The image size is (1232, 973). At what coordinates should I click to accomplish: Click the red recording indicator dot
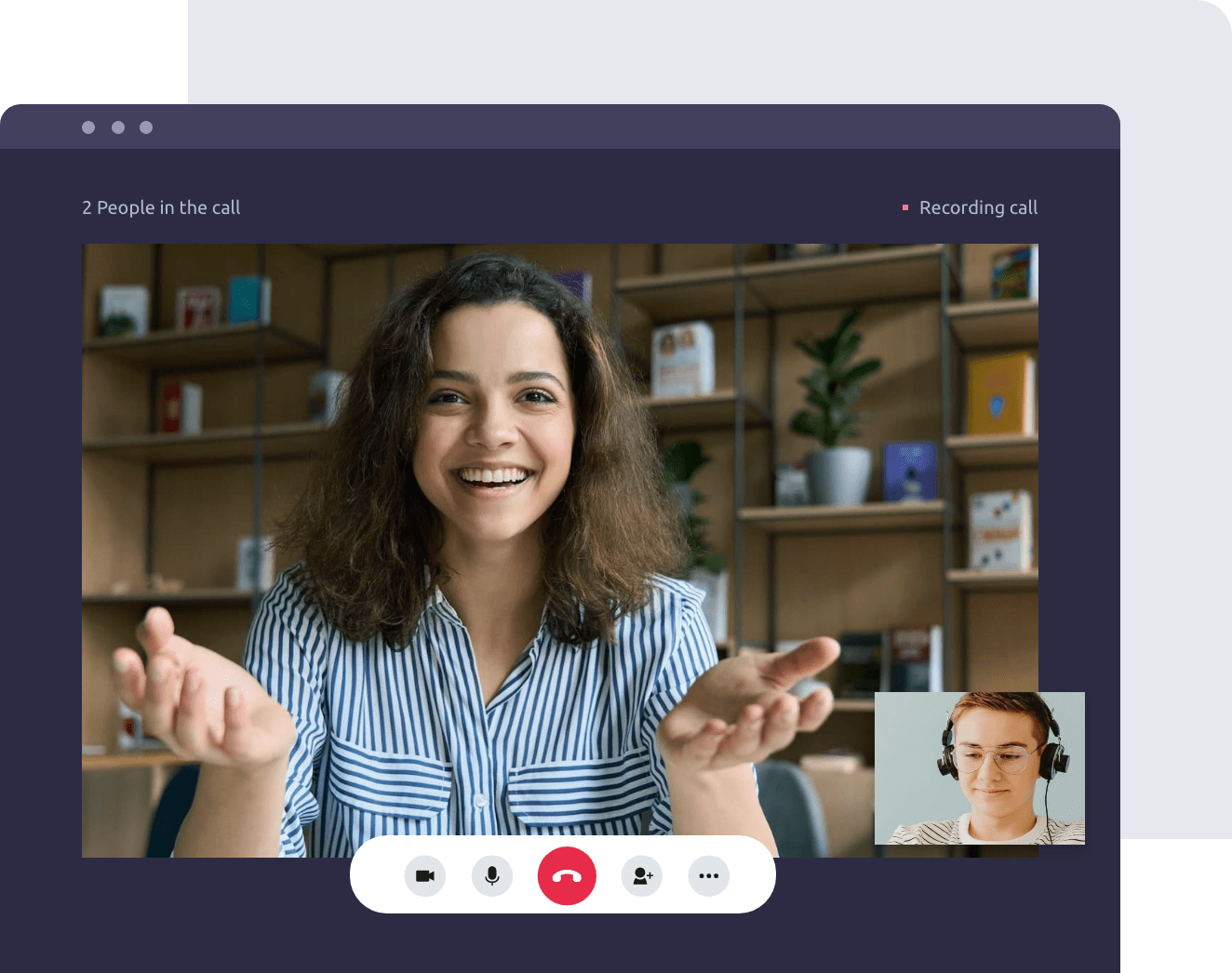905,207
